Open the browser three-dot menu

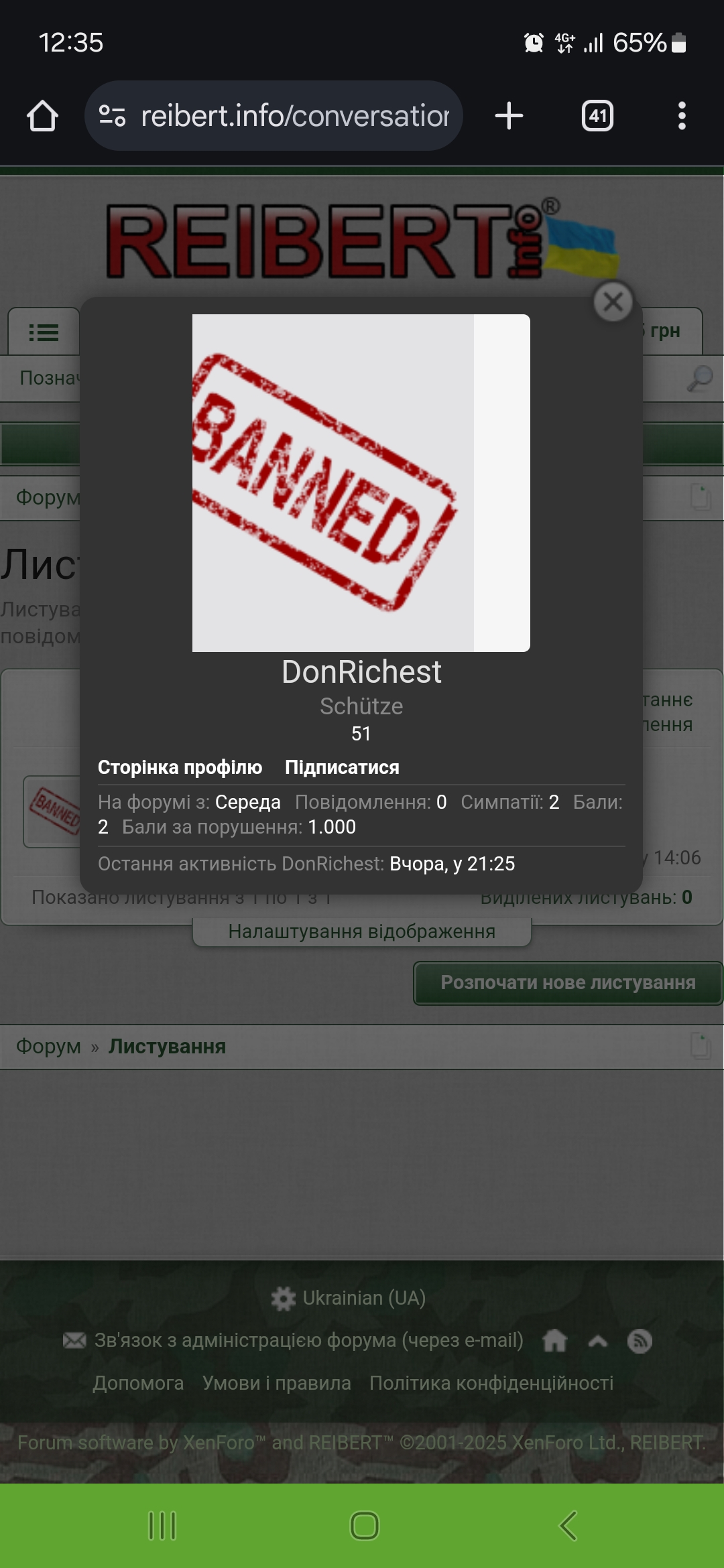682,116
